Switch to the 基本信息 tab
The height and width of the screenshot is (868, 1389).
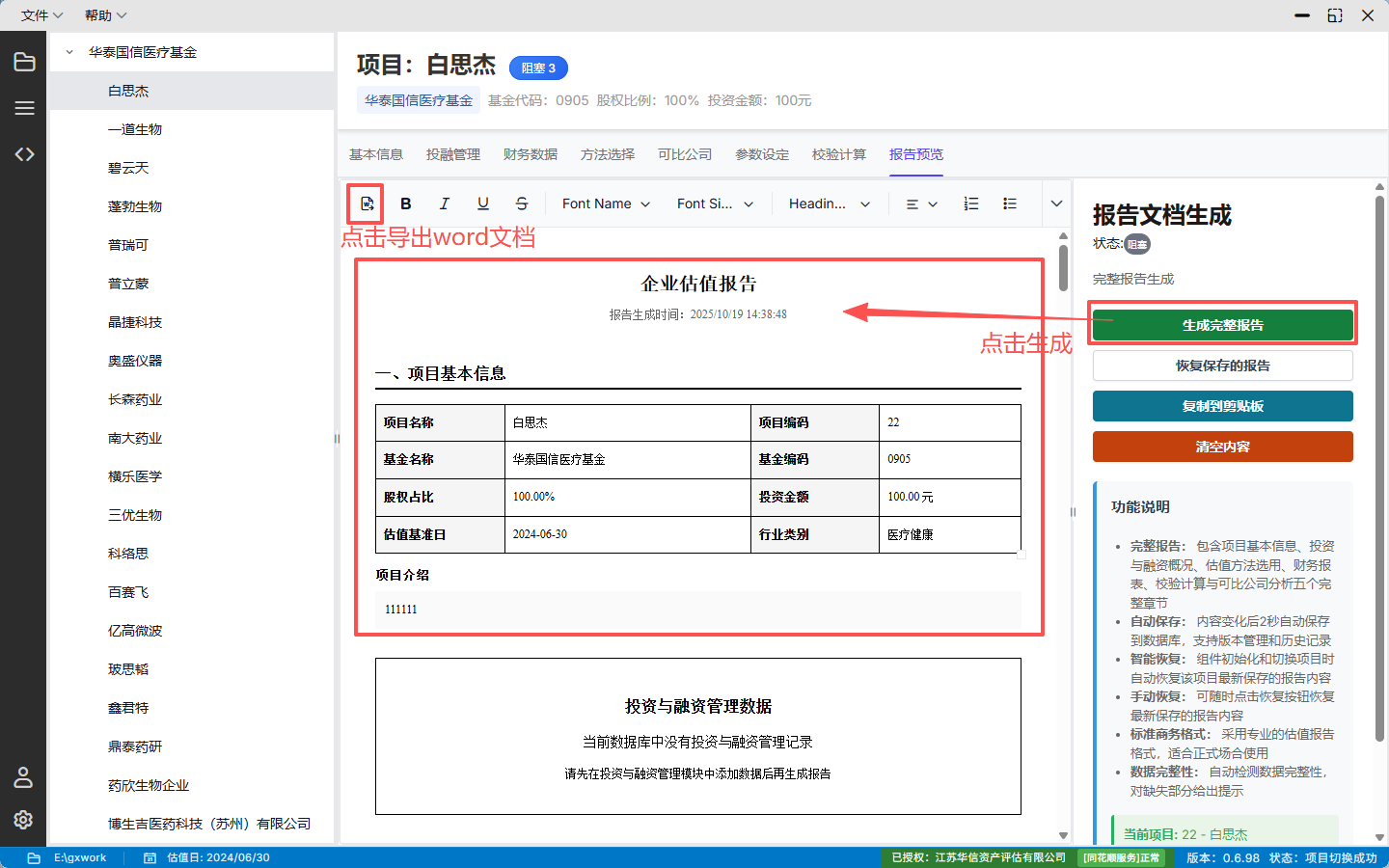click(376, 154)
